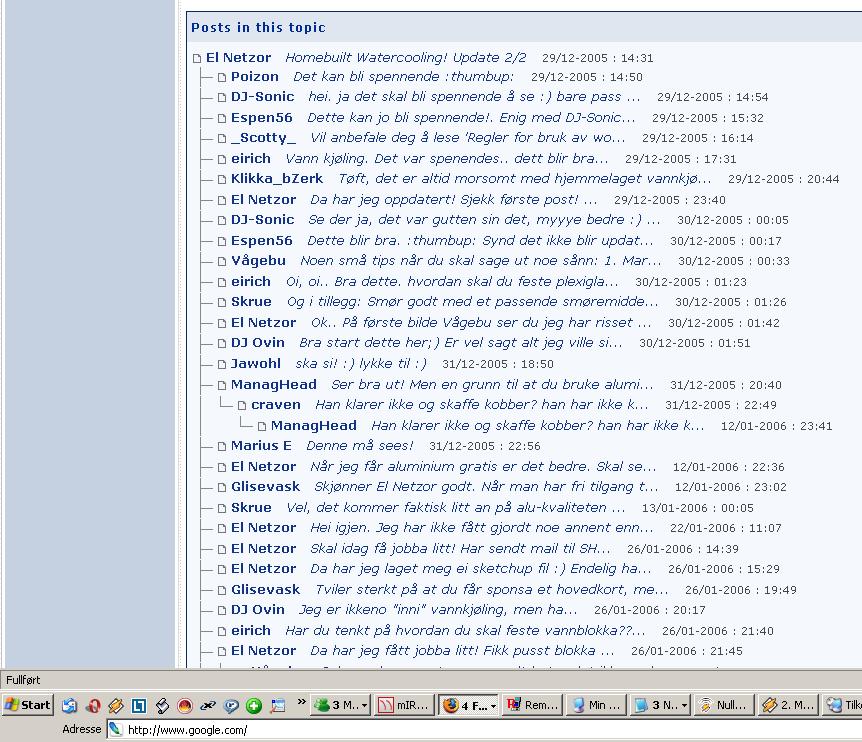Click the Winamp lightning bolt quick launch icon
The image size is (862, 742).
coord(115,705)
